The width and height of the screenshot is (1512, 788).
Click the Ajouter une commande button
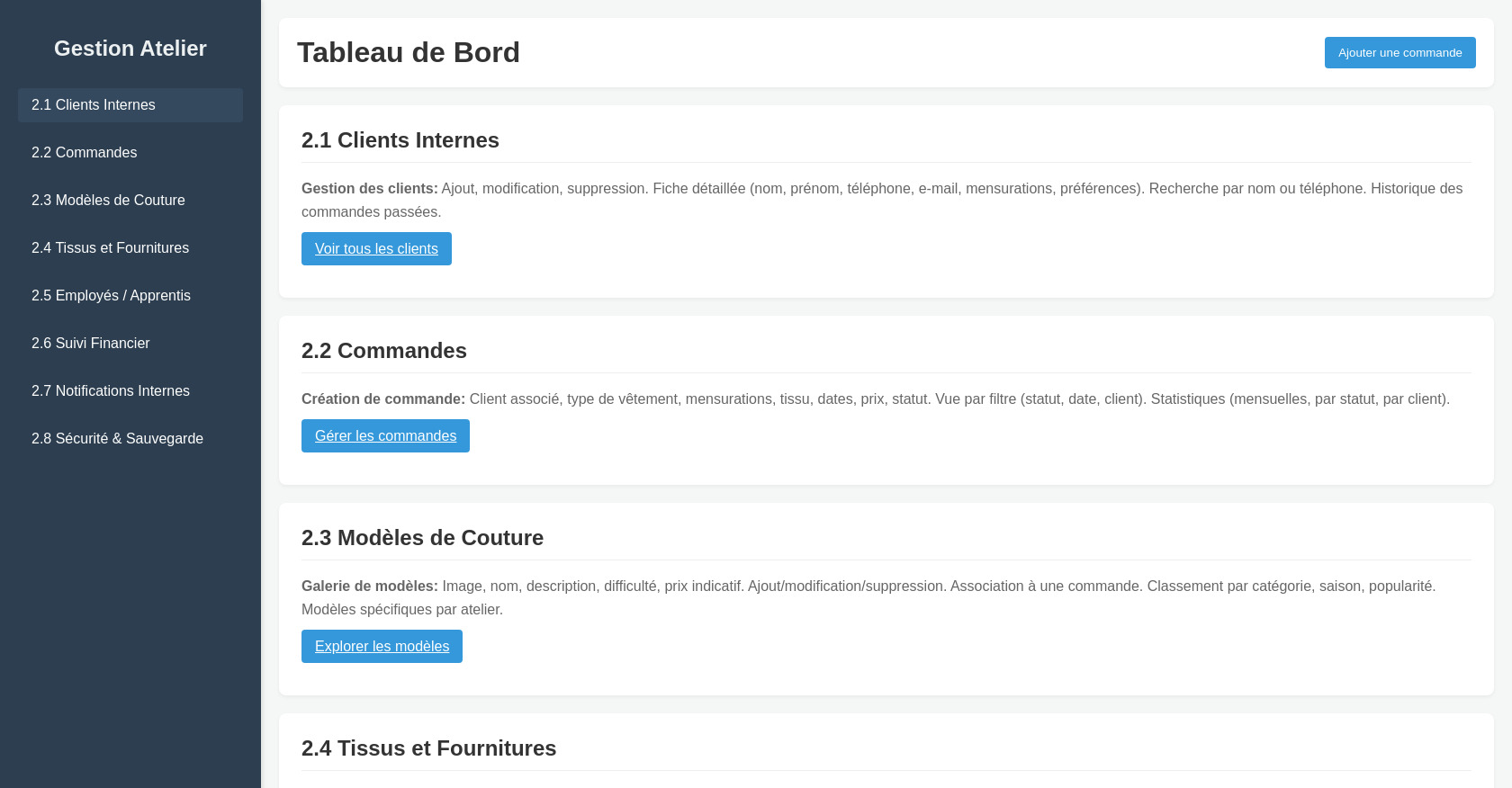1399,53
